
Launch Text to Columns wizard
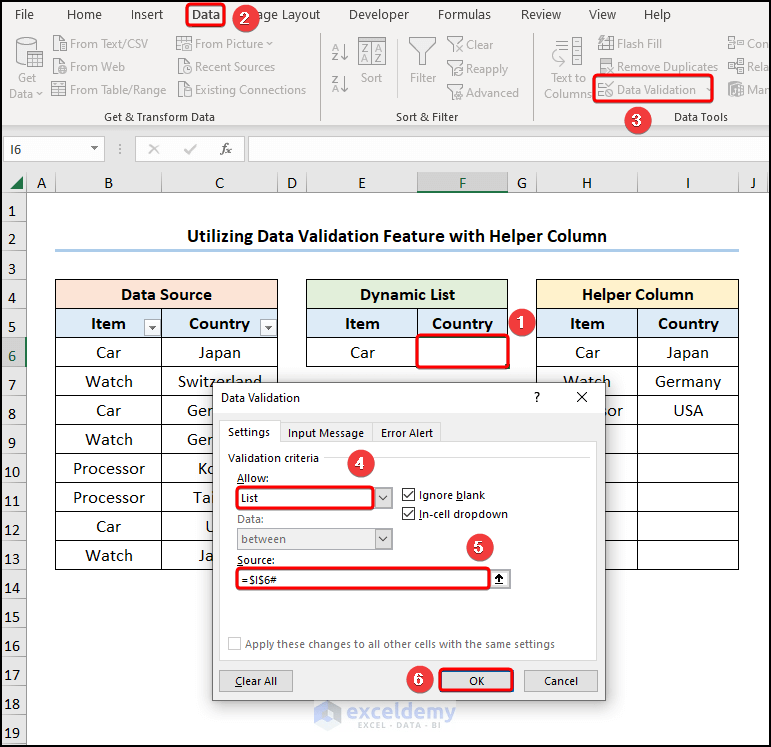tap(567, 68)
